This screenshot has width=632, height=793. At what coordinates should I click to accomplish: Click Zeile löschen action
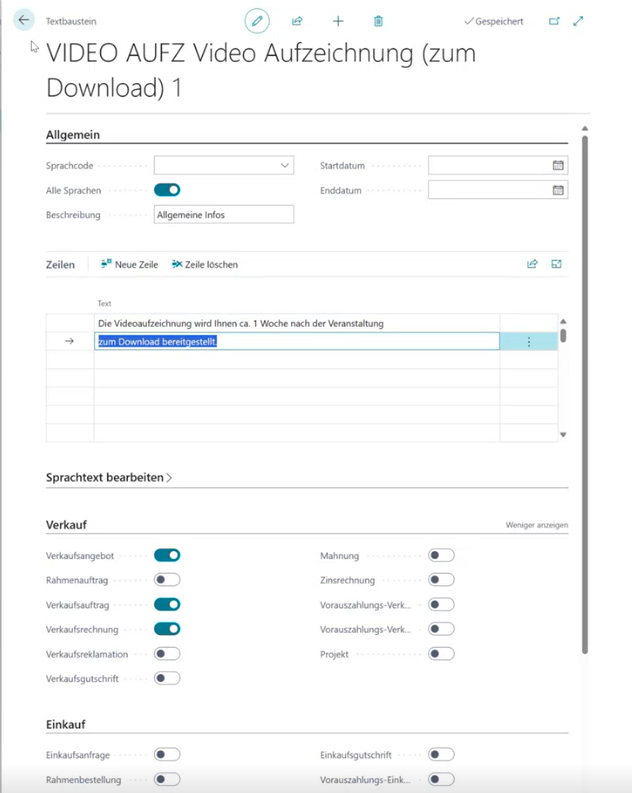(x=205, y=265)
